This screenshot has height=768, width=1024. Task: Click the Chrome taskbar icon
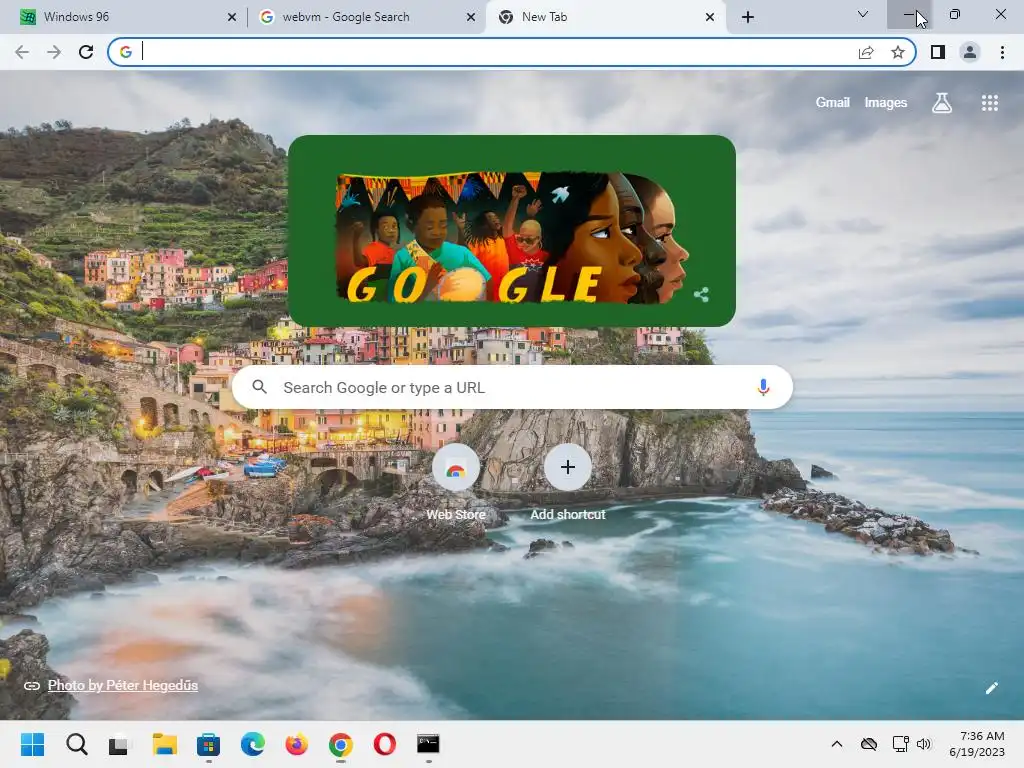(340, 744)
